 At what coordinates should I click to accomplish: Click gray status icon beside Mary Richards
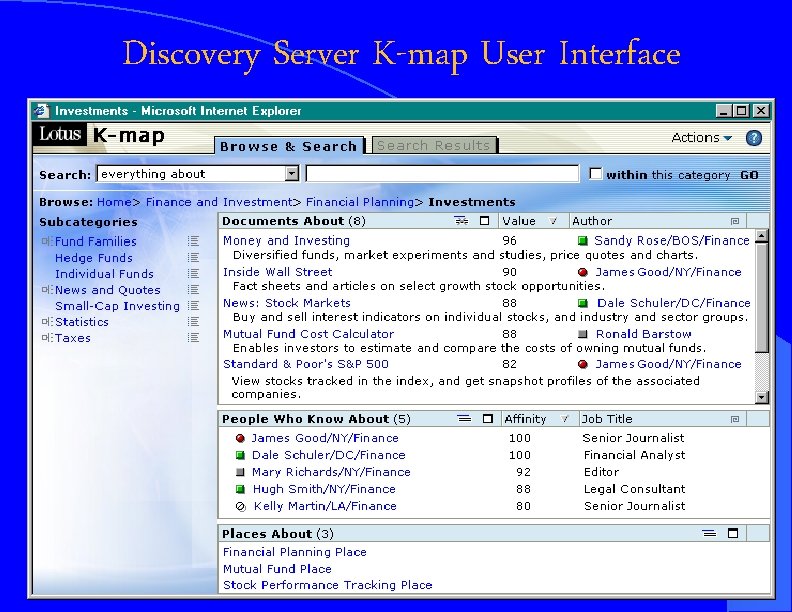point(240,472)
